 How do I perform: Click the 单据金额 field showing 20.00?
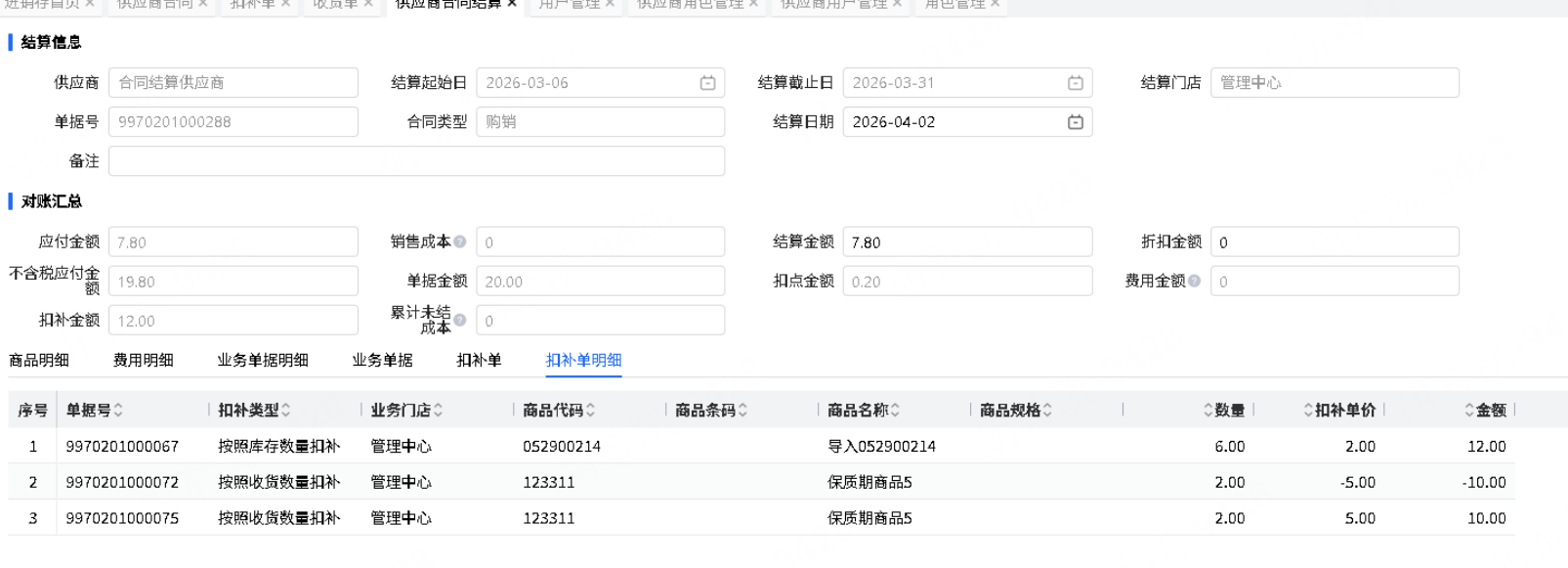[601, 282]
